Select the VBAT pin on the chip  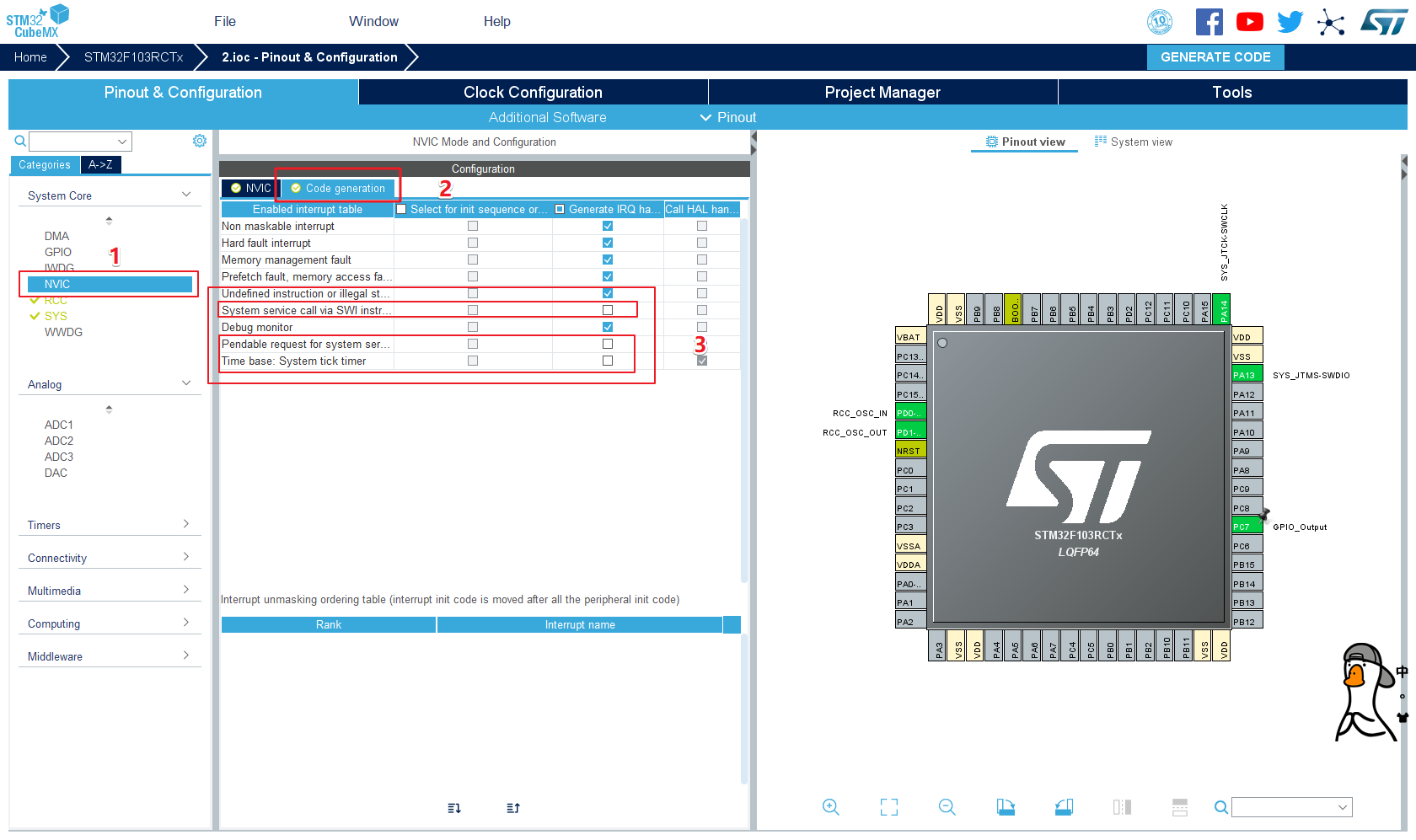[910, 337]
